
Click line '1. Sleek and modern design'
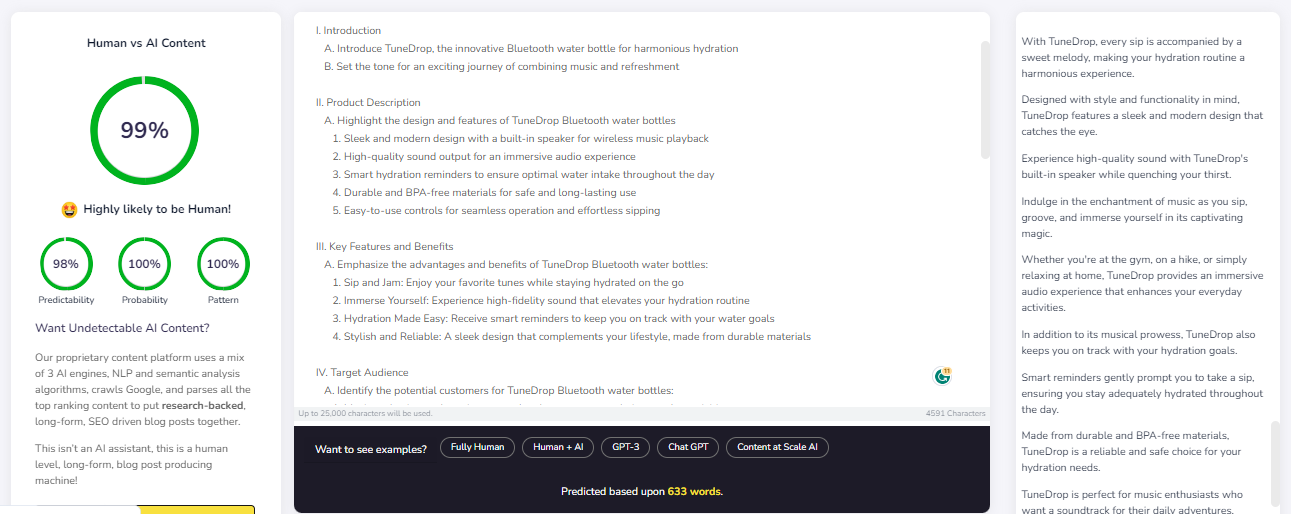point(520,139)
